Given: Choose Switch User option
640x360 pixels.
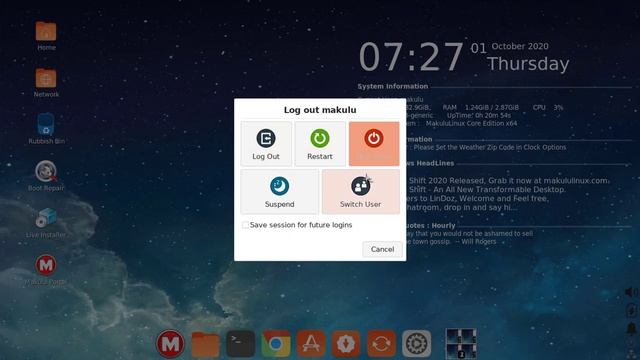Looking at the screenshot, I should tap(361, 191).
